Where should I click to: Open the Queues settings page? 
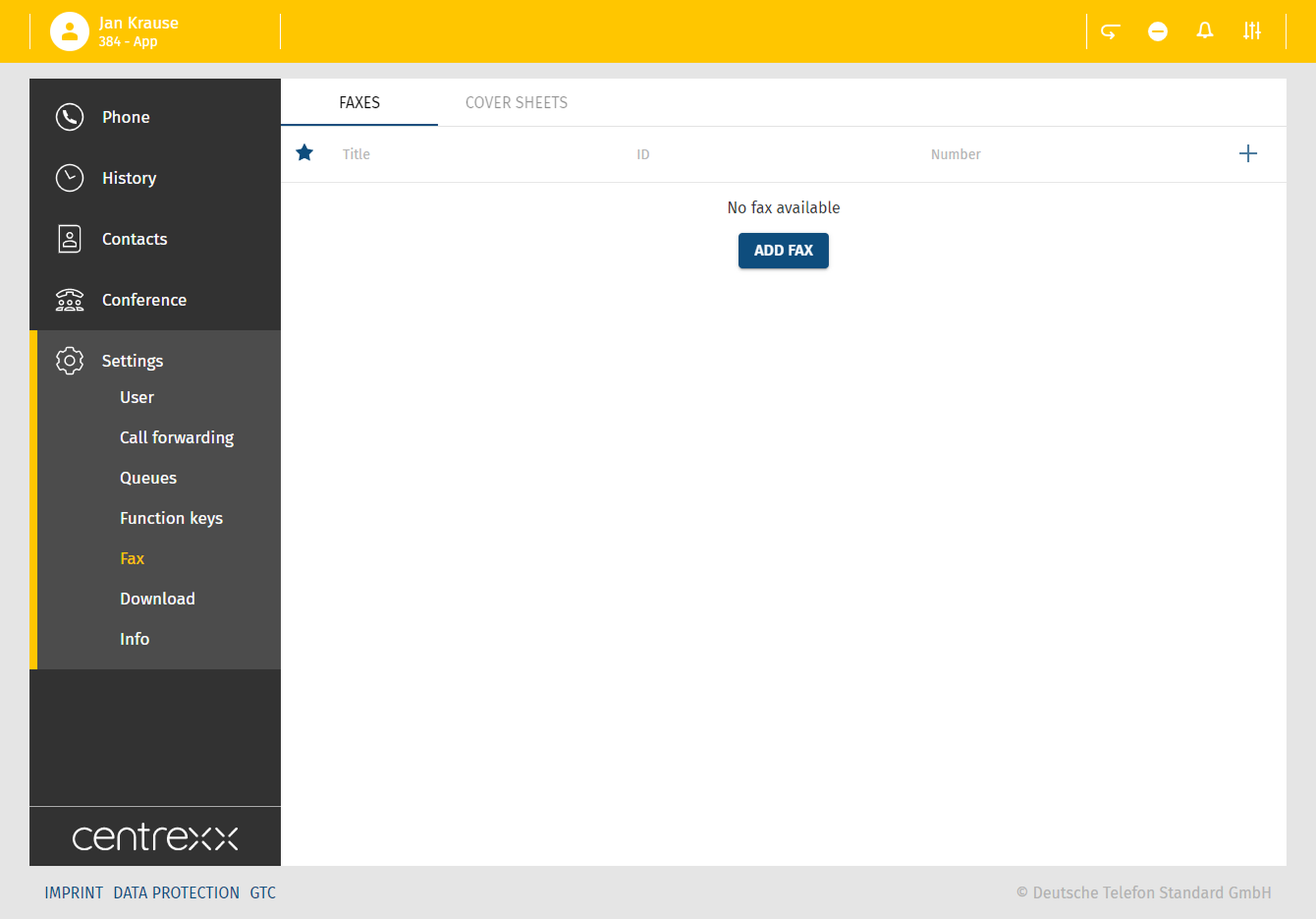(148, 478)
